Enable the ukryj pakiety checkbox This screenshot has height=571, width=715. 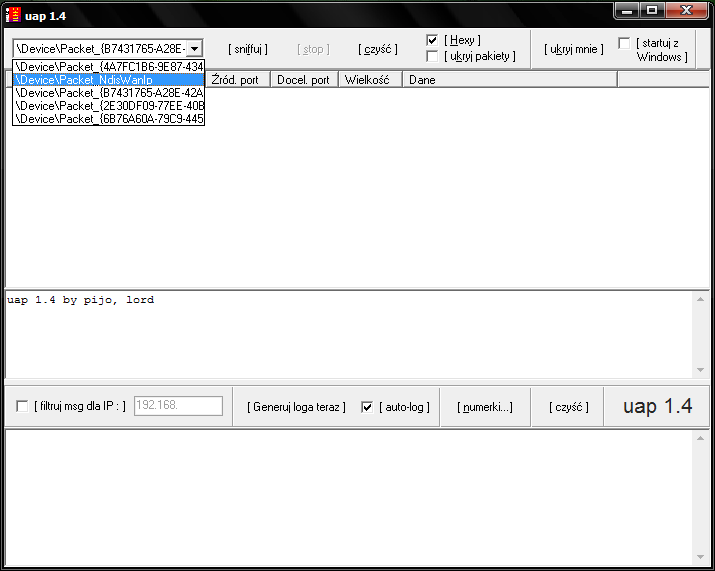(432, 57)
